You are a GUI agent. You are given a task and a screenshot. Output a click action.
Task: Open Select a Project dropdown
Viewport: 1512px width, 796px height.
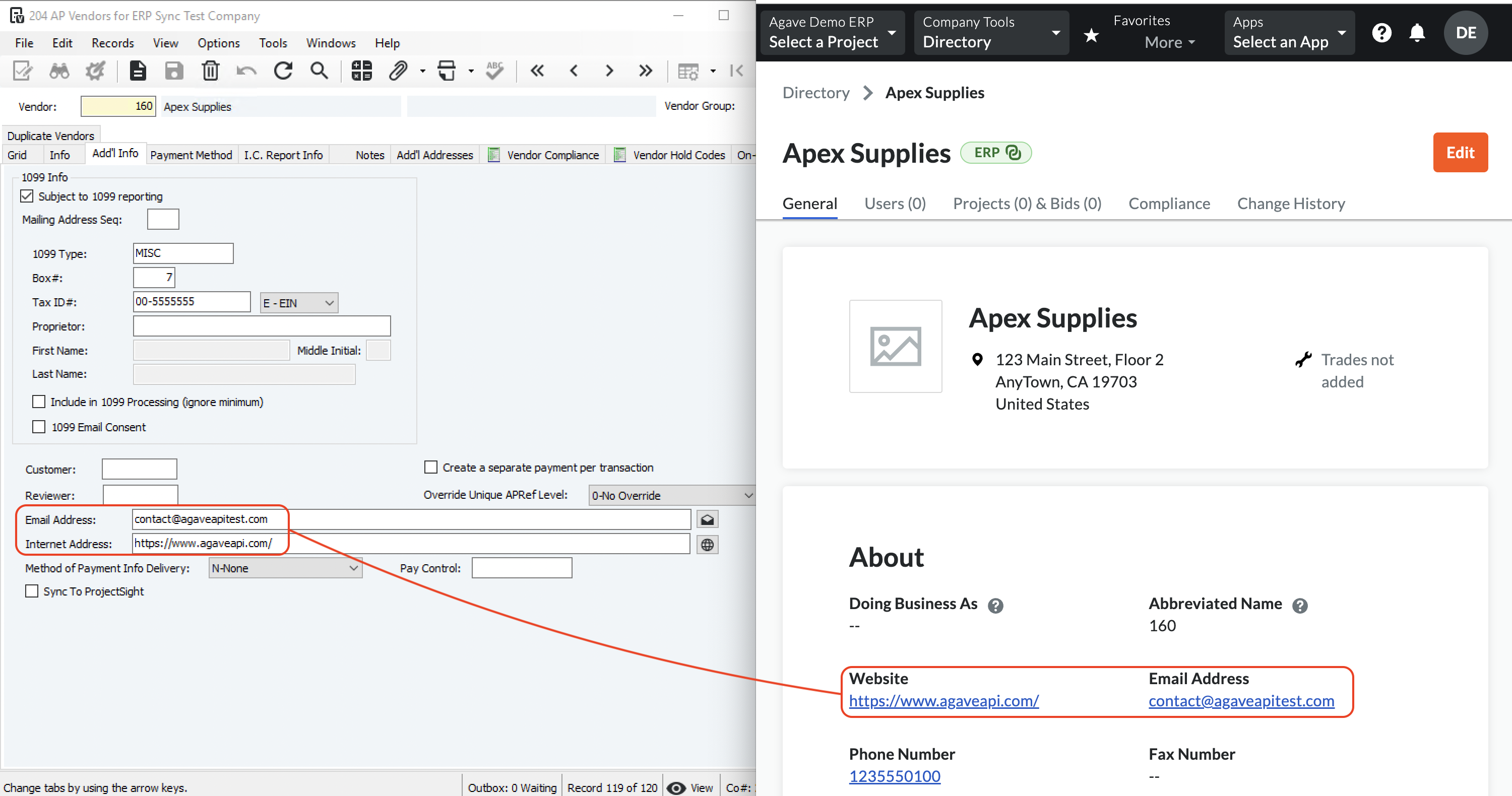pyautogui.click(x=832, y=33)
